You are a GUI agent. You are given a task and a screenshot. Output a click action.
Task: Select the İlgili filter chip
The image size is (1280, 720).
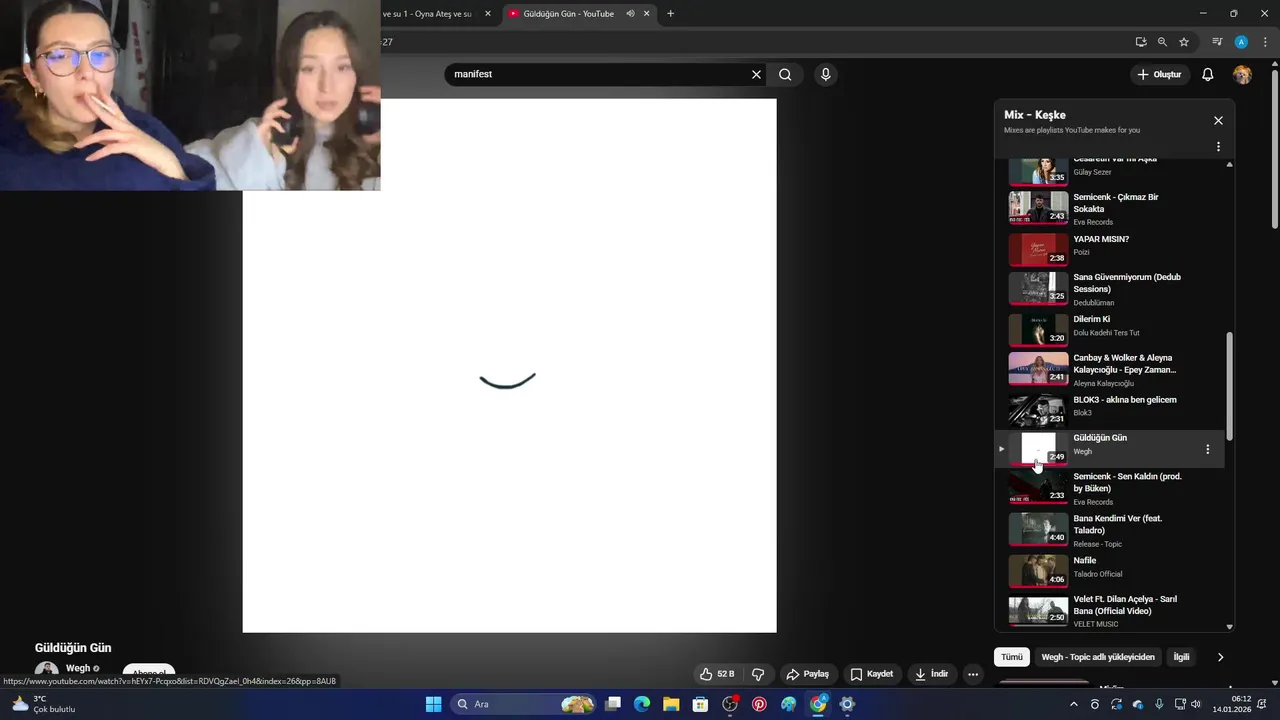click(1181, 657)
